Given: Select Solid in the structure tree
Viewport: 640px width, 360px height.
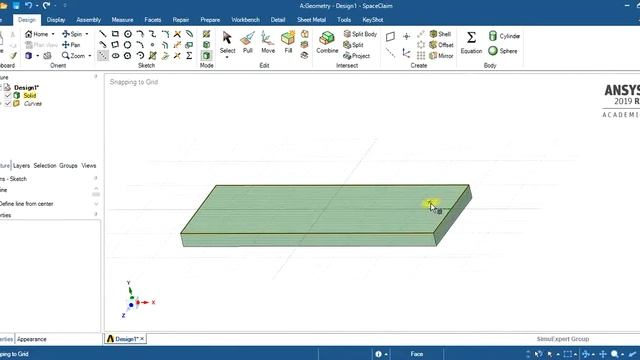Looking at the screenshot, I should tap(29, 96).
